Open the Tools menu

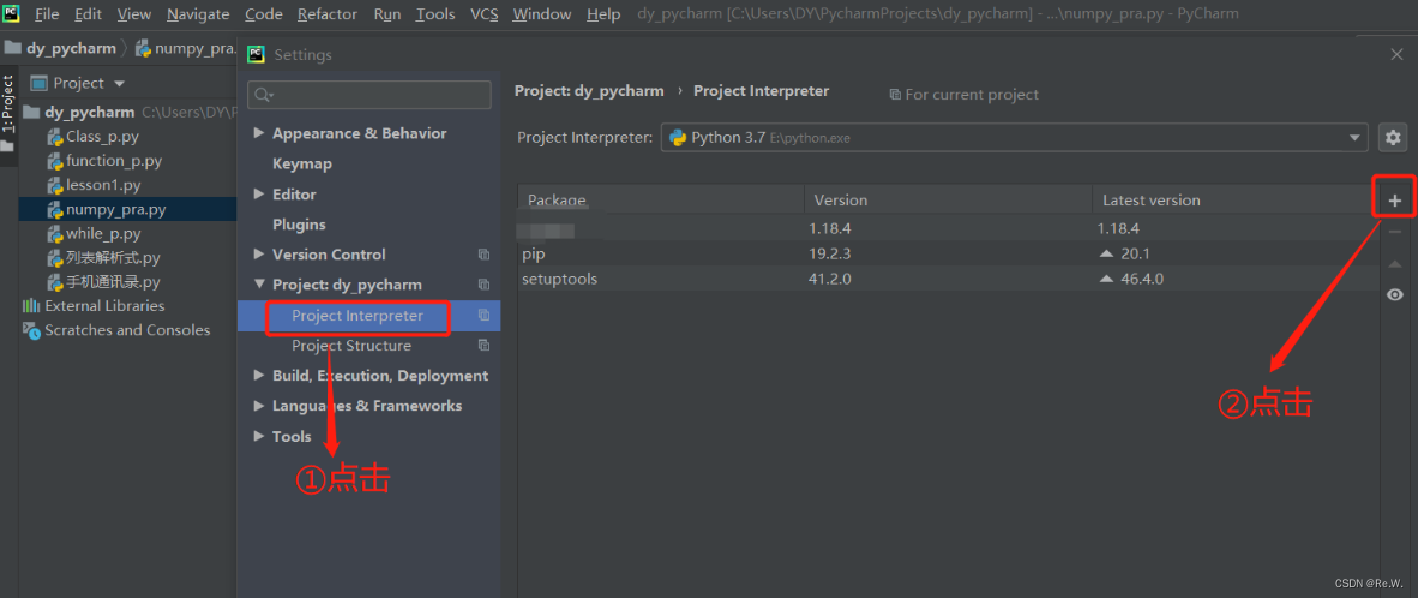(435, 14)
